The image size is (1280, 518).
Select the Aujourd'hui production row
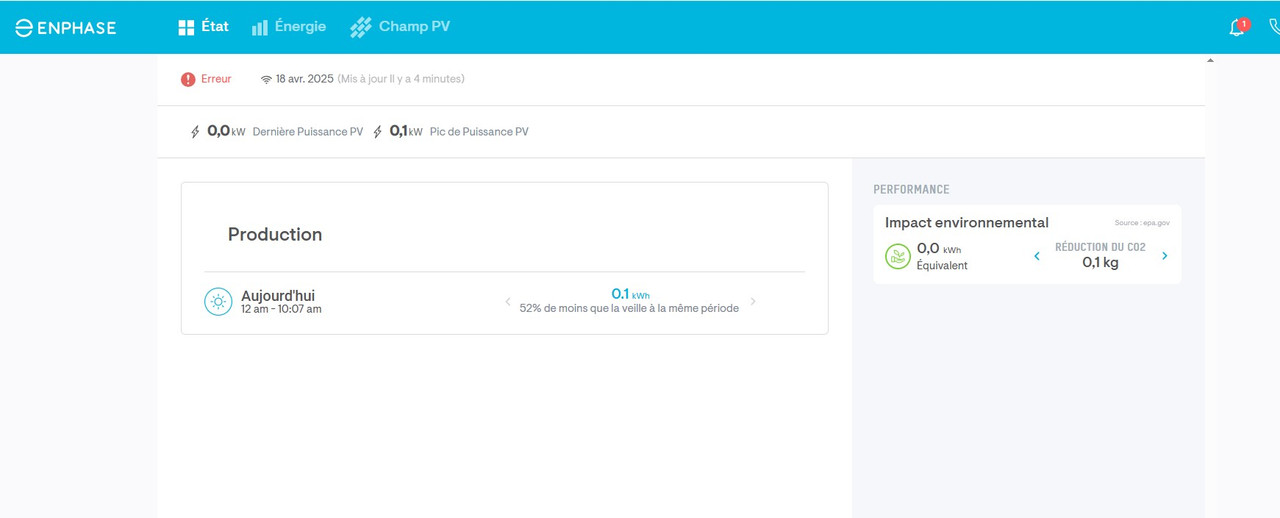click(504, 302)
